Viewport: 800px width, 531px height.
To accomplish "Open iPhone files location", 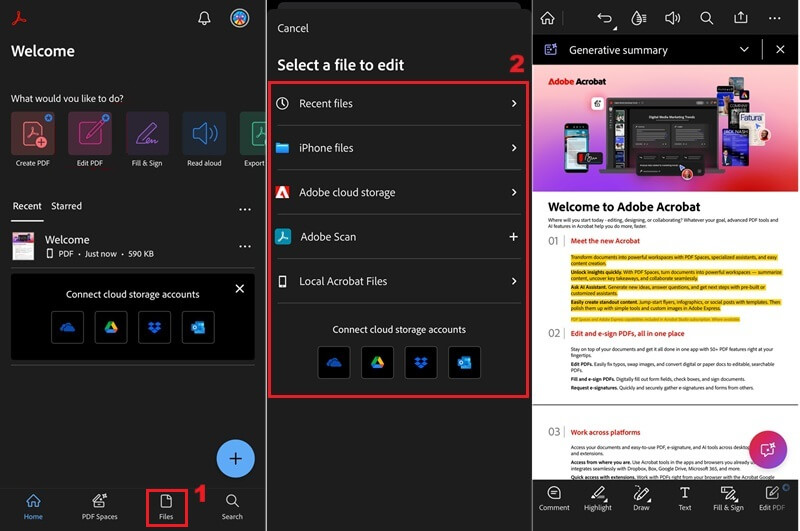I will pos(398,148).
